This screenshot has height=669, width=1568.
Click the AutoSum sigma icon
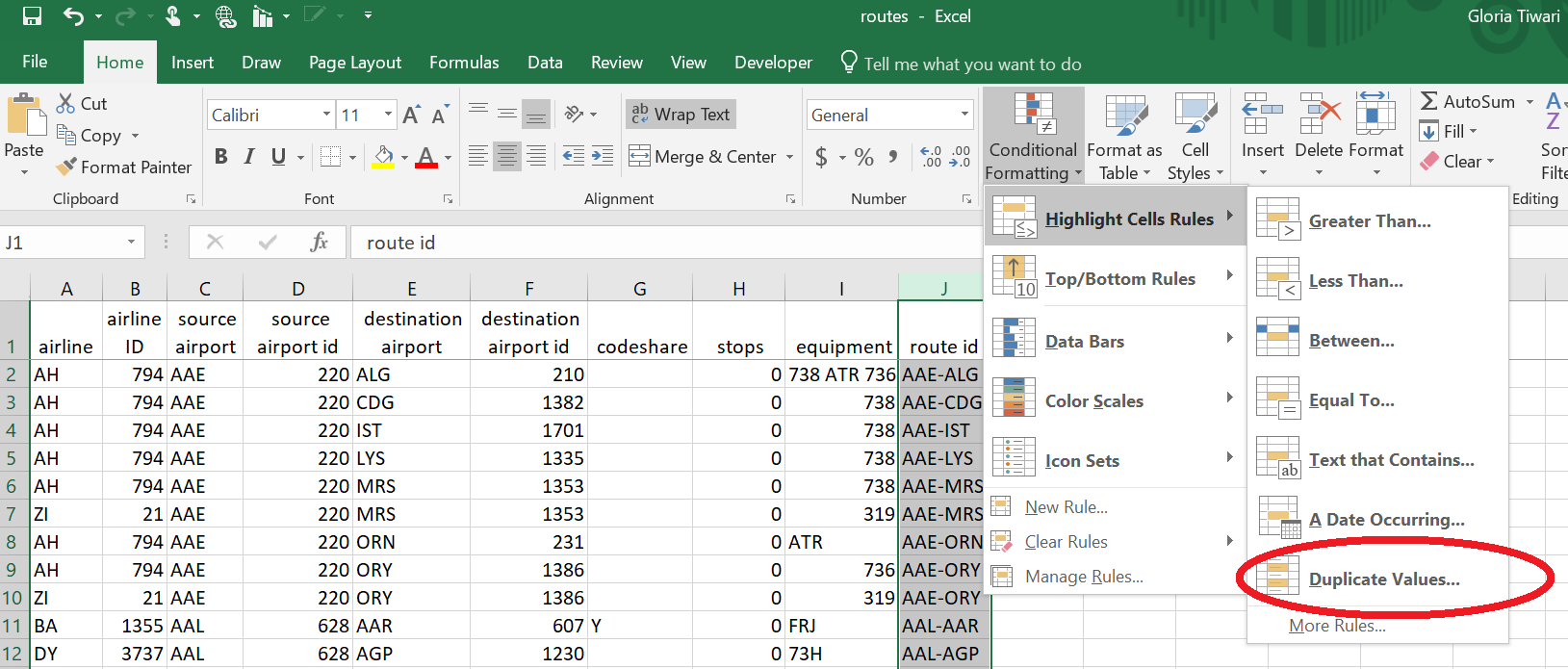tap(1429, 102)
